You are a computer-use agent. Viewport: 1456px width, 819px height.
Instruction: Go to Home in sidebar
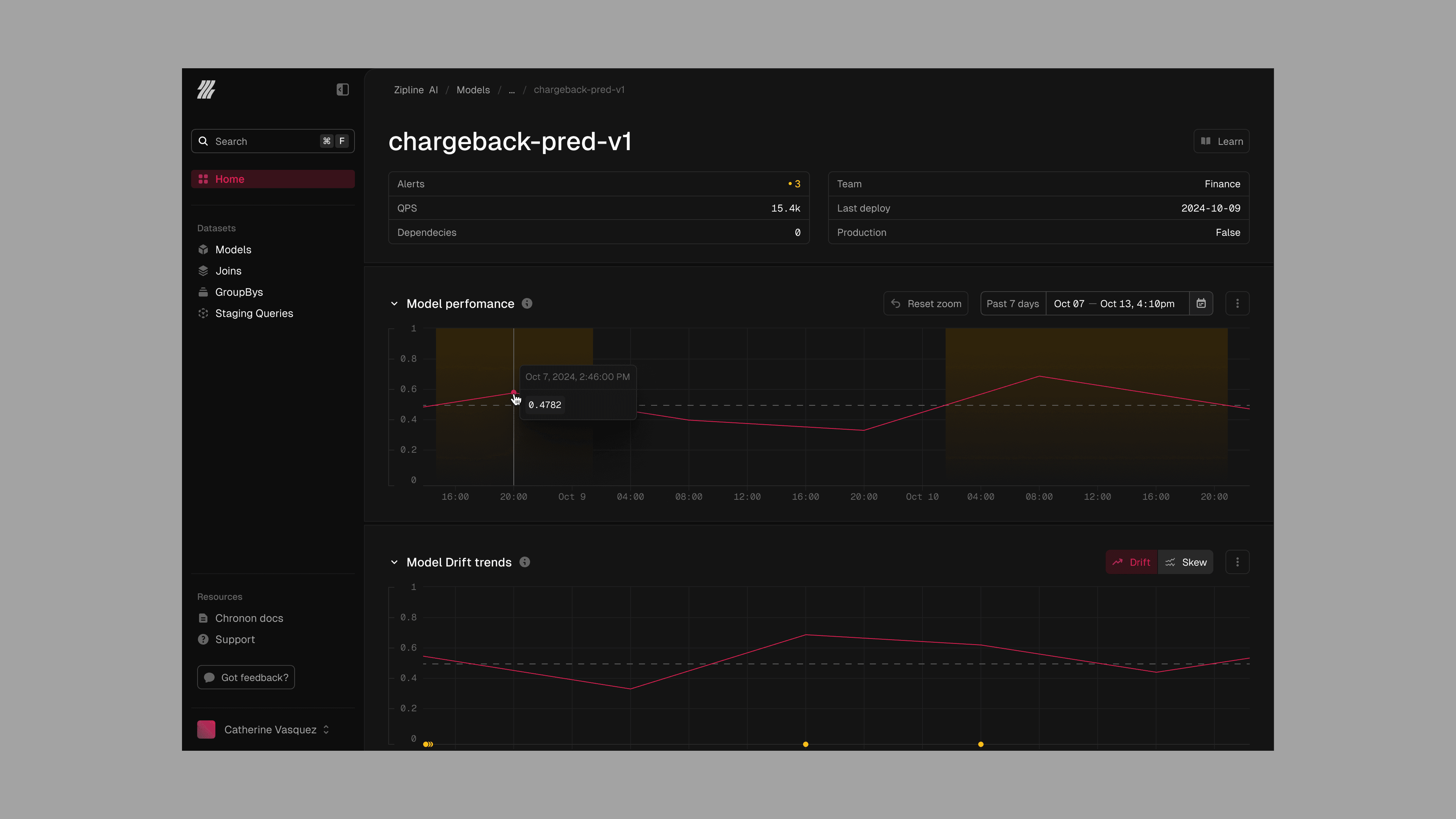click(273, 179)
